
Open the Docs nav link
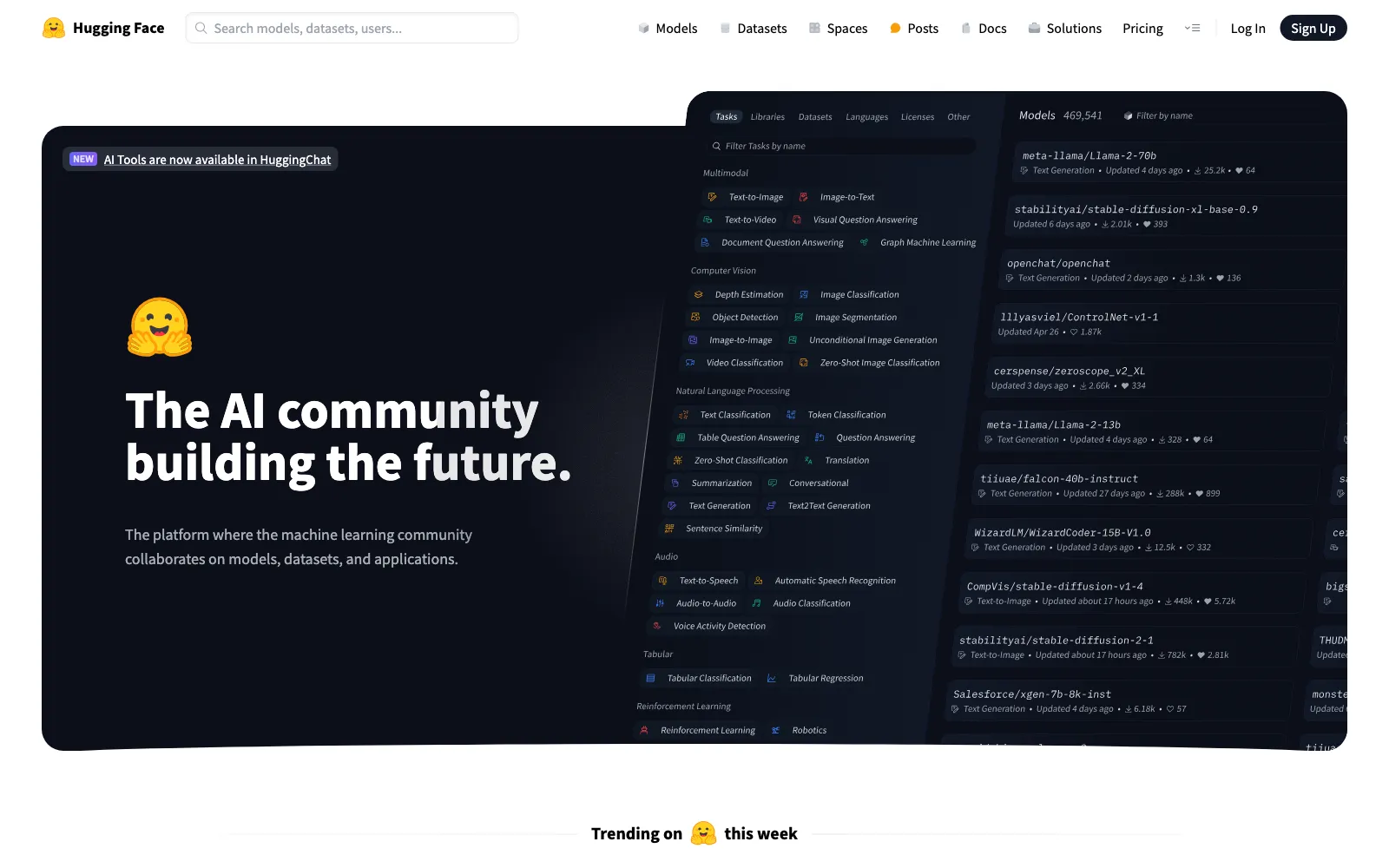coord(984,28)
